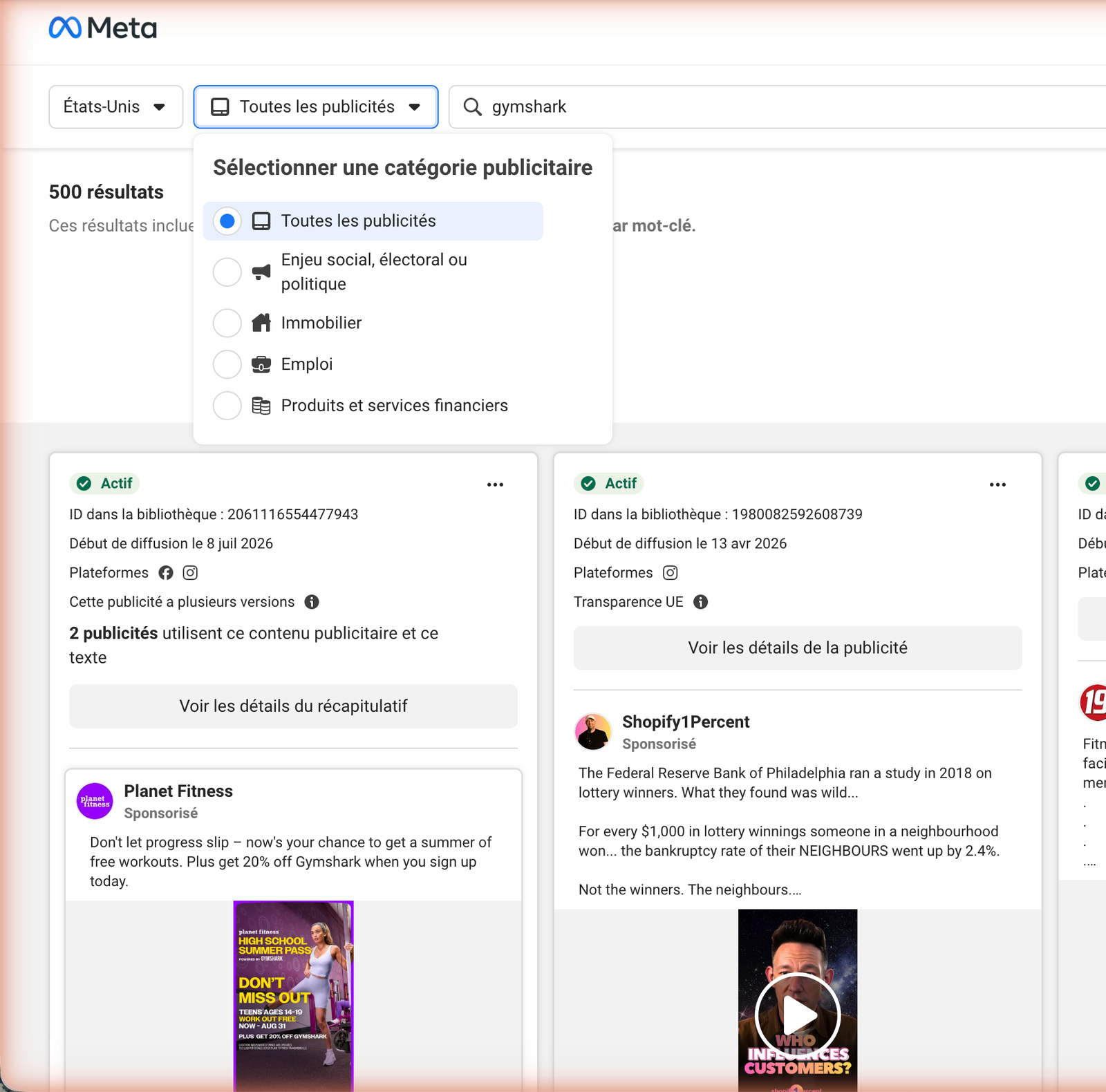The height and width of the screenshot is (1092, 1106).
Task: Click the Facebook platform icon on first ad
Action: tap(166, 573)
